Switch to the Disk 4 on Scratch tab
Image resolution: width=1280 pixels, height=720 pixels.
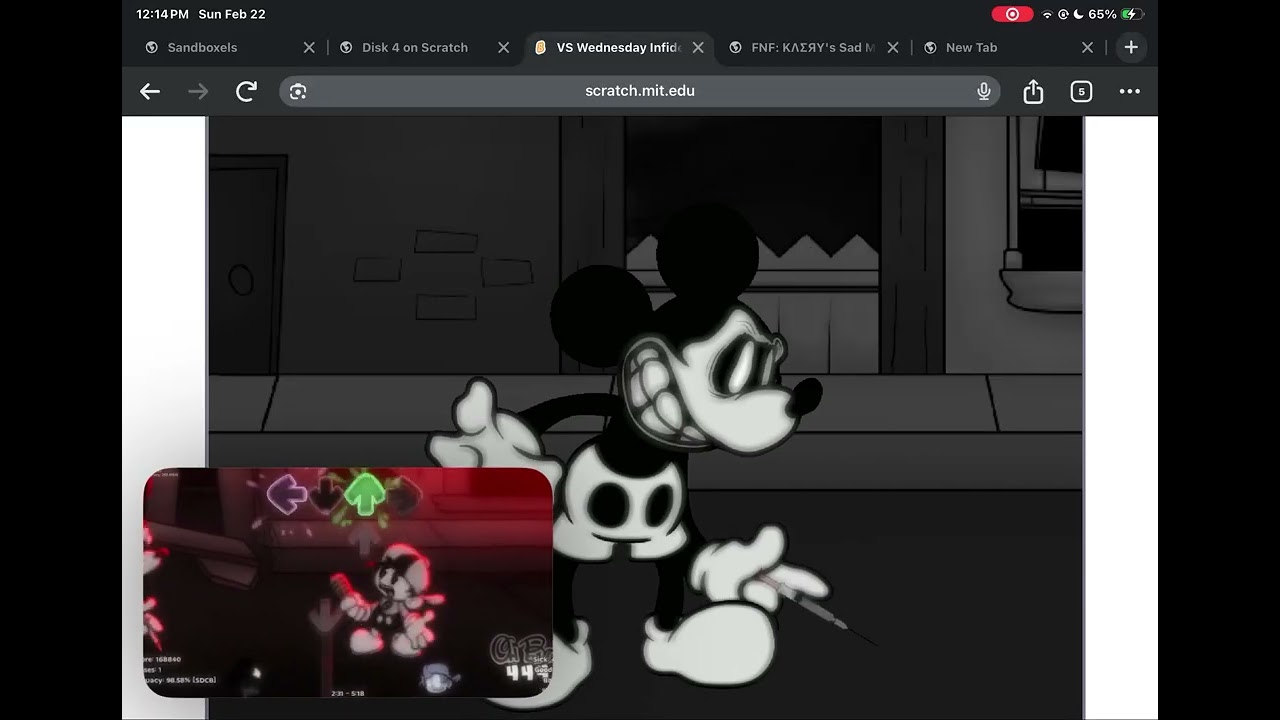[x=415, y=47]
